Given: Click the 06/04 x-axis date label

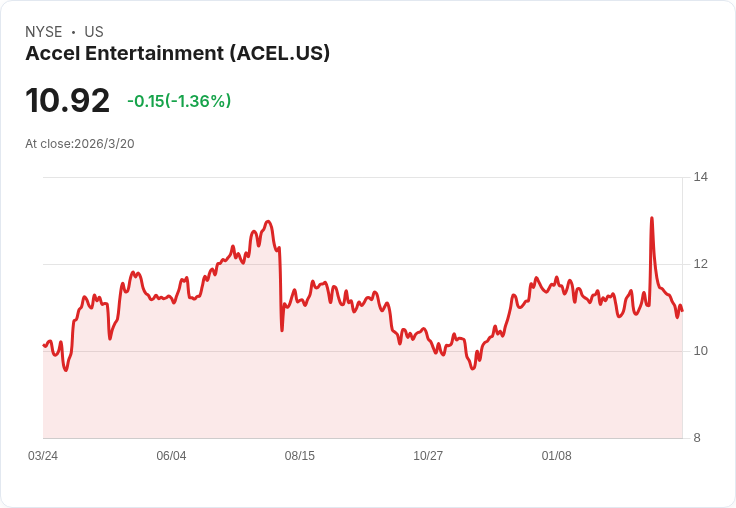Looking at the screenshot, I should click(x=171, y=455).
